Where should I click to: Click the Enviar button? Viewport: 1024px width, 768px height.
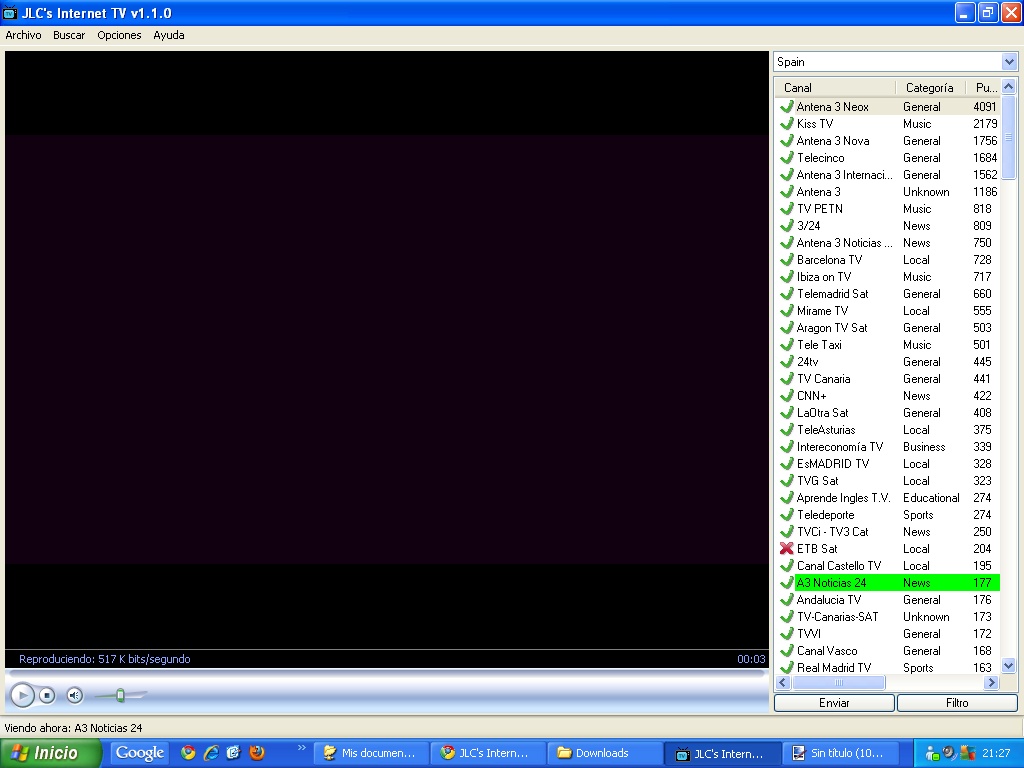click(x=834, y=703)
